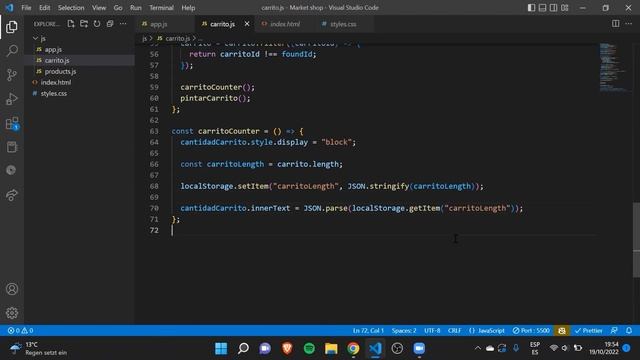Image resolution: width=640 pixels, height=360 pixels.
Task: Open the Windows Start menu
Action: click(x=221, y=349)
